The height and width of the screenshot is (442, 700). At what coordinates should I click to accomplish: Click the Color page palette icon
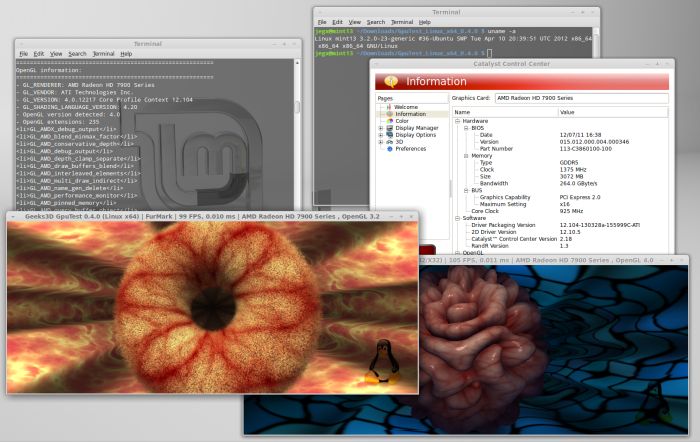pyautogui.click(x=390, y=121)
